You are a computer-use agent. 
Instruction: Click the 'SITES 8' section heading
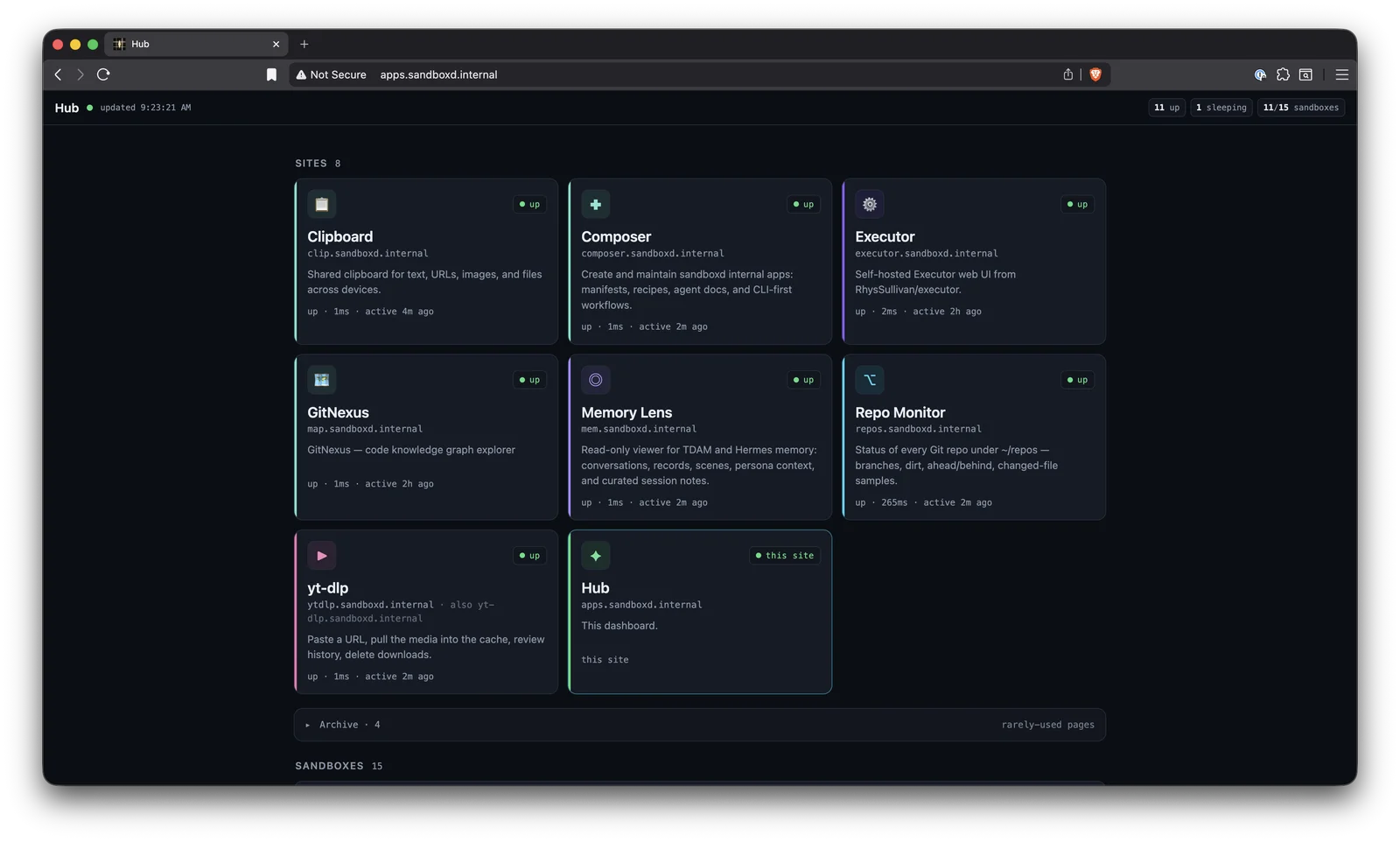(318, 164)
